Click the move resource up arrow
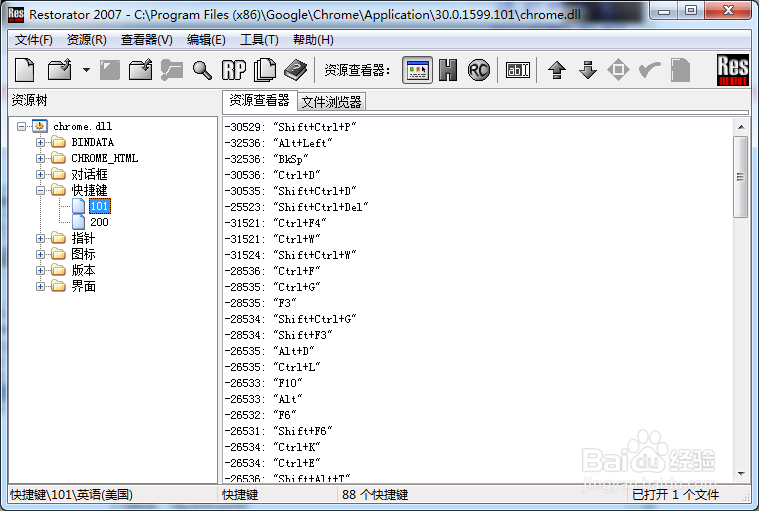 (x=557, y=70)
